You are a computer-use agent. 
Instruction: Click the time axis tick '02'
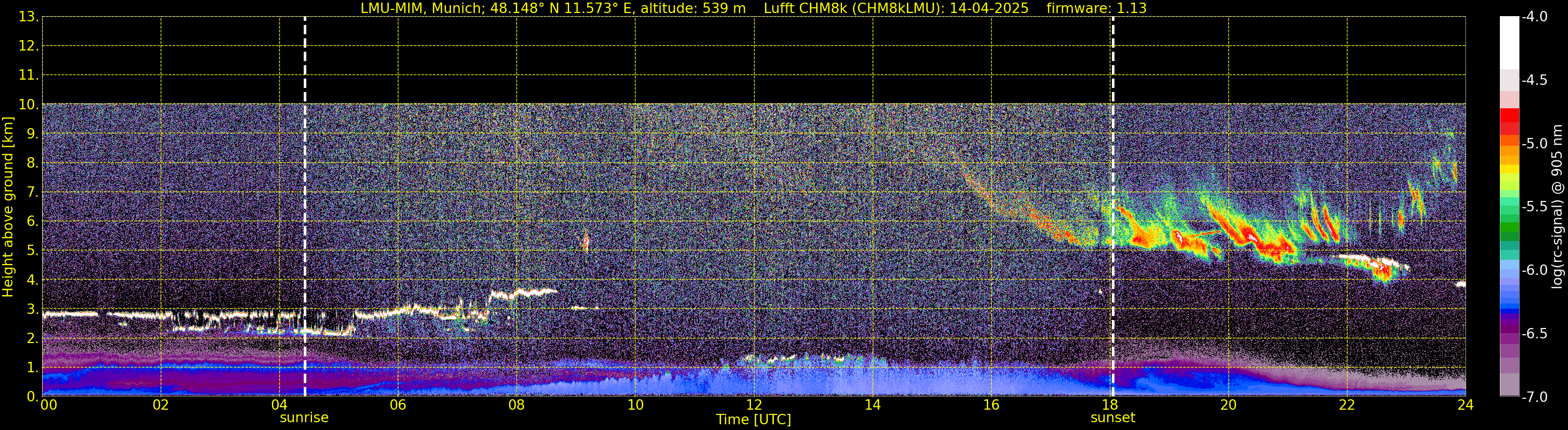click(x=160, y=405)
